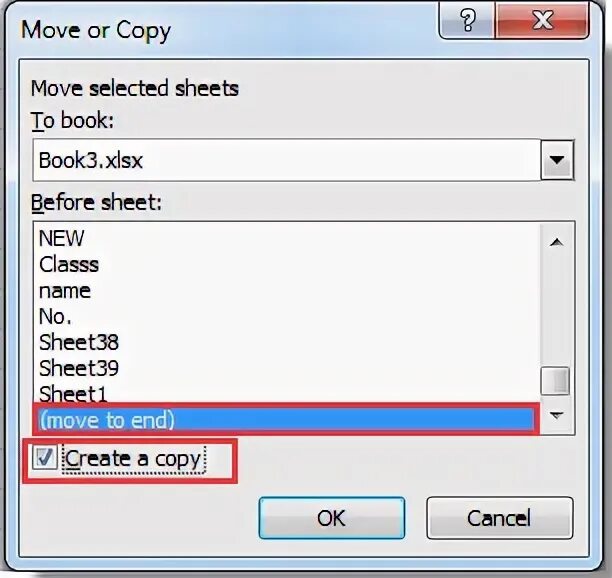Select Classs in the sheet list

point(69,264)
